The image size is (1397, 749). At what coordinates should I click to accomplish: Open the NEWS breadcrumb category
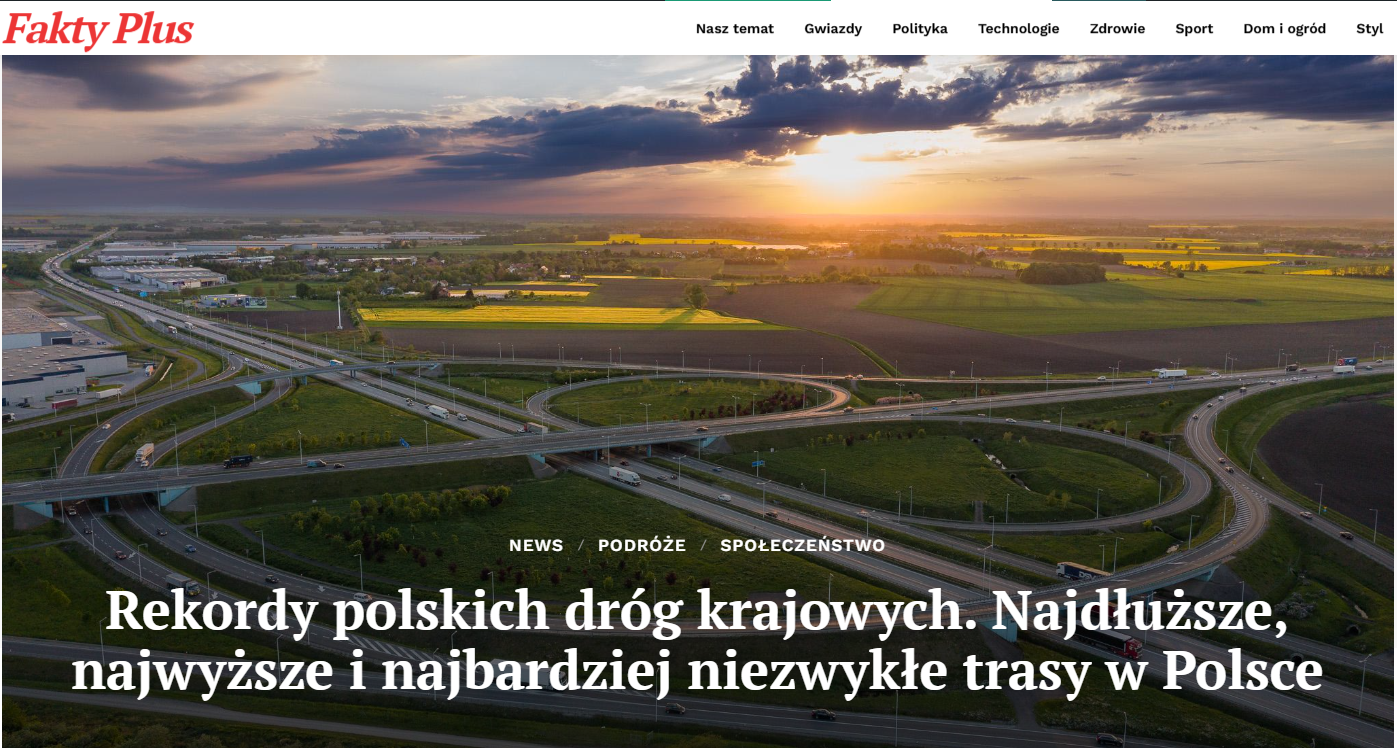[x=536, y=545]
